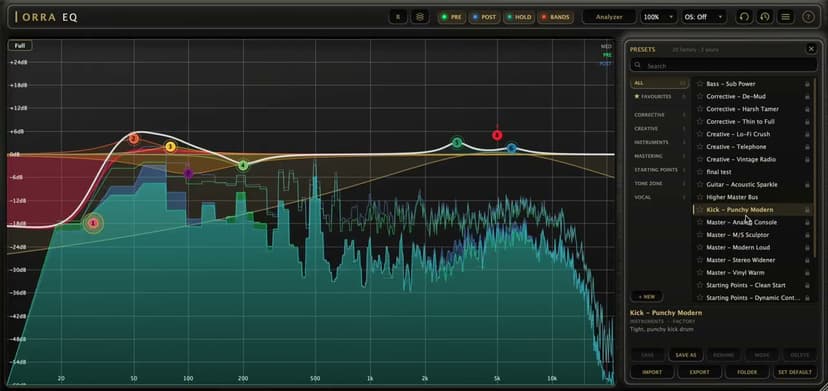Toggle the BANDS display
The image size is (828, 391).
[x=556, y=17]
